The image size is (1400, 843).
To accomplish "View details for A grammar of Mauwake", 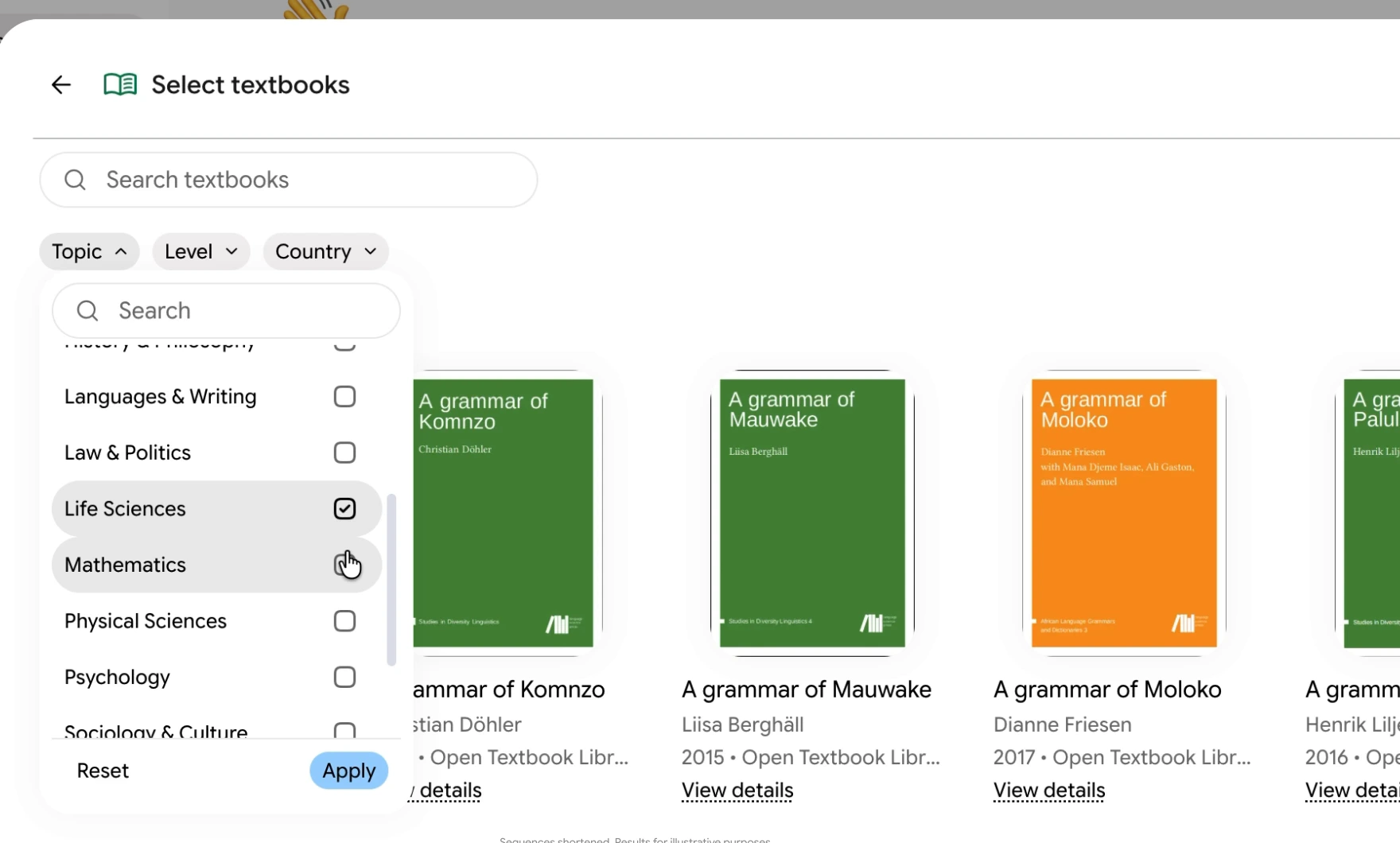I will [x=737, y=791].
